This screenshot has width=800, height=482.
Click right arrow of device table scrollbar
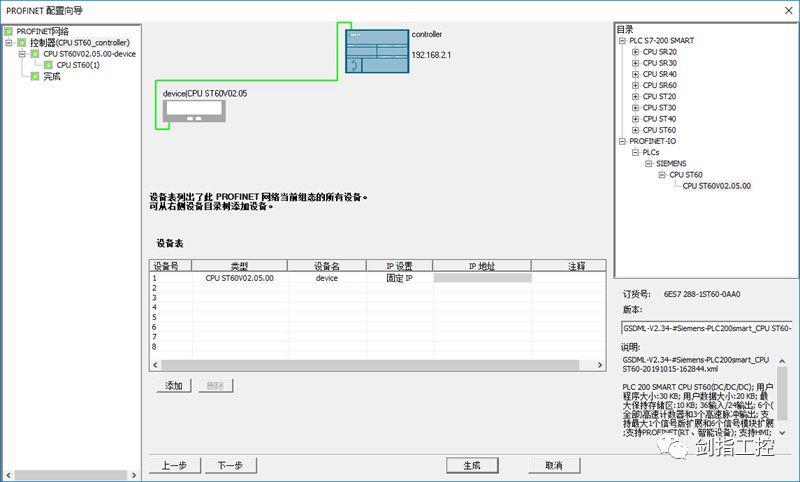point(600,365)
